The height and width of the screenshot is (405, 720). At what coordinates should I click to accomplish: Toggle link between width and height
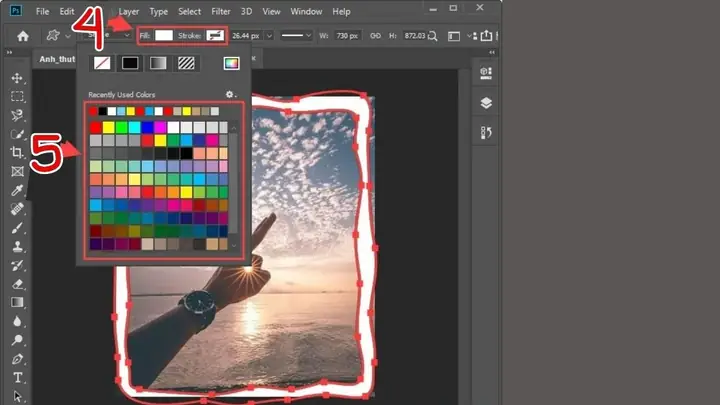point(375,36)
